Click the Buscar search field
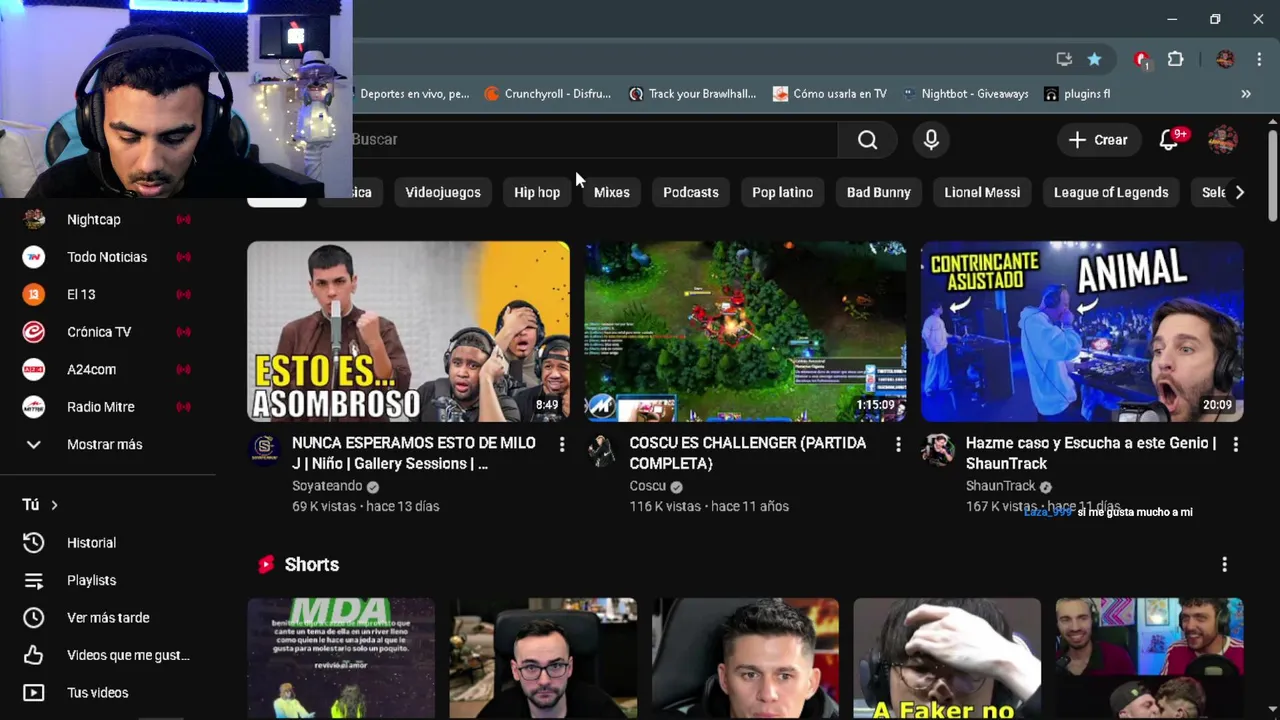The width and height of the screenshot is (1280, 720). (594, 140)
